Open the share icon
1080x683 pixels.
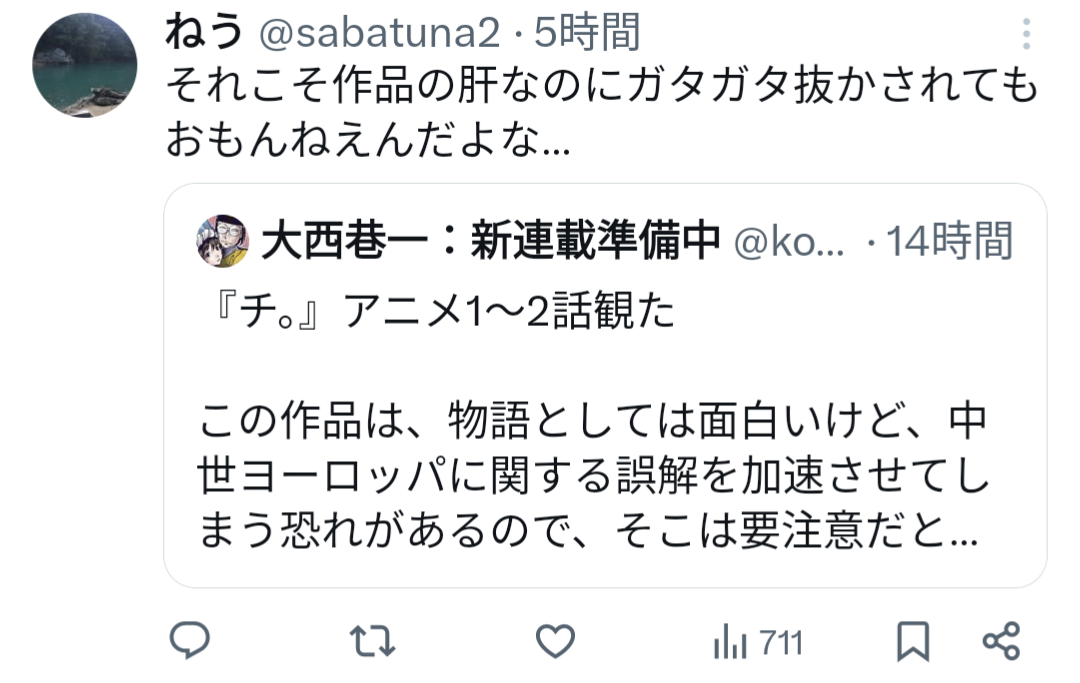1001,641
